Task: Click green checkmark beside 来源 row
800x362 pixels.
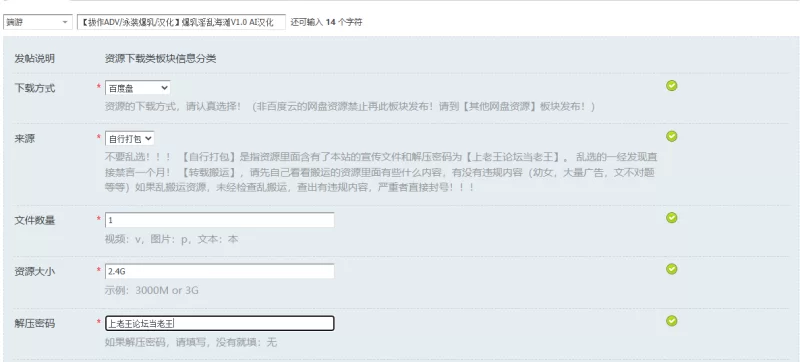Action: click(671, 136)
